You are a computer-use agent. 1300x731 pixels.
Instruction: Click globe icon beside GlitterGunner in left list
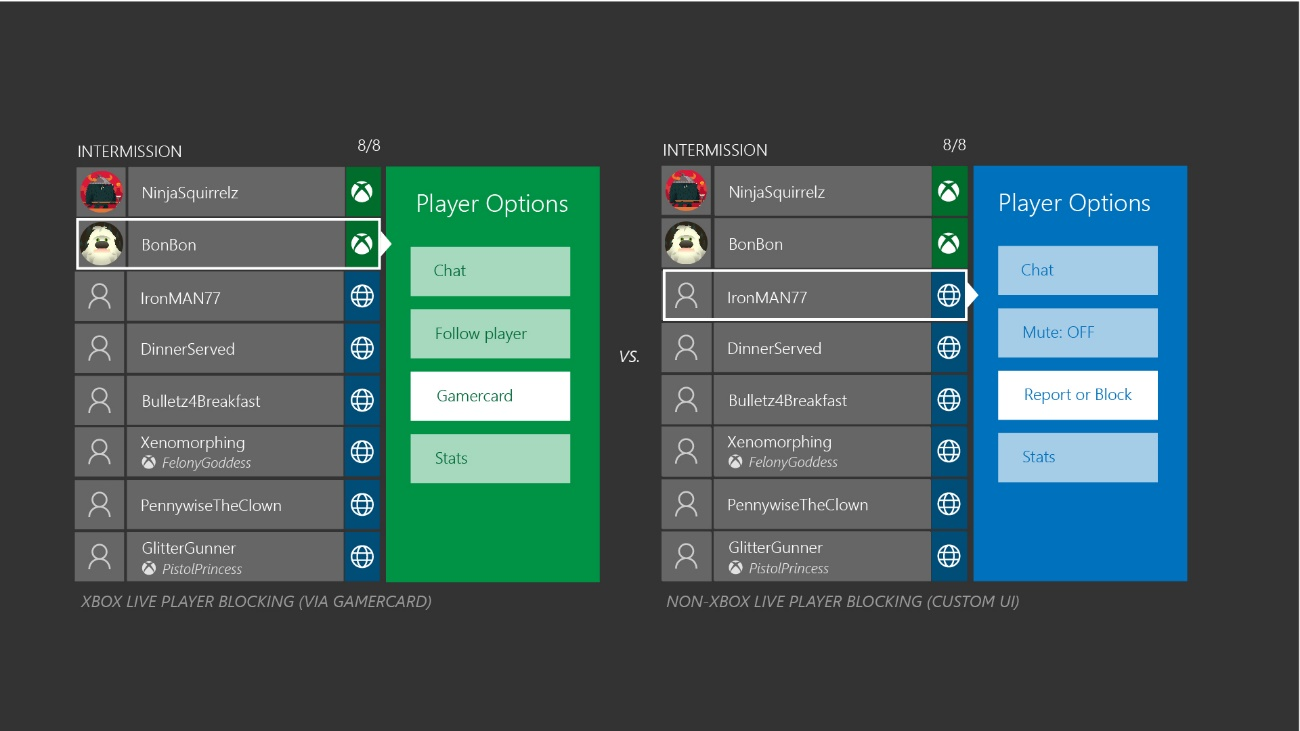362,557
